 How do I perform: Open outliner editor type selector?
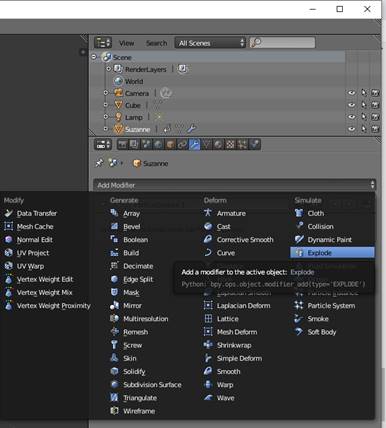click(102, 43)
